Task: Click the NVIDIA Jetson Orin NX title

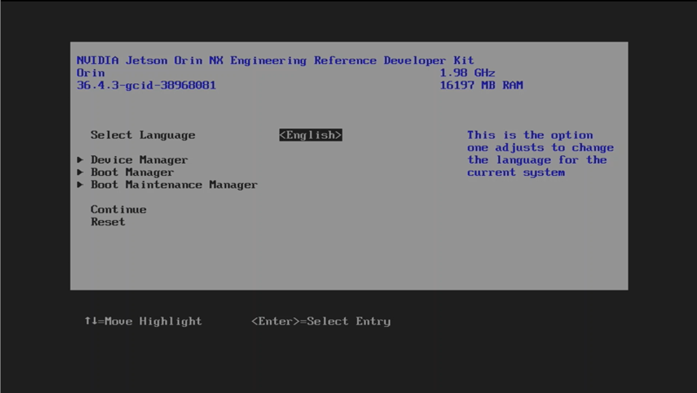Action: (x=275, y=60)
